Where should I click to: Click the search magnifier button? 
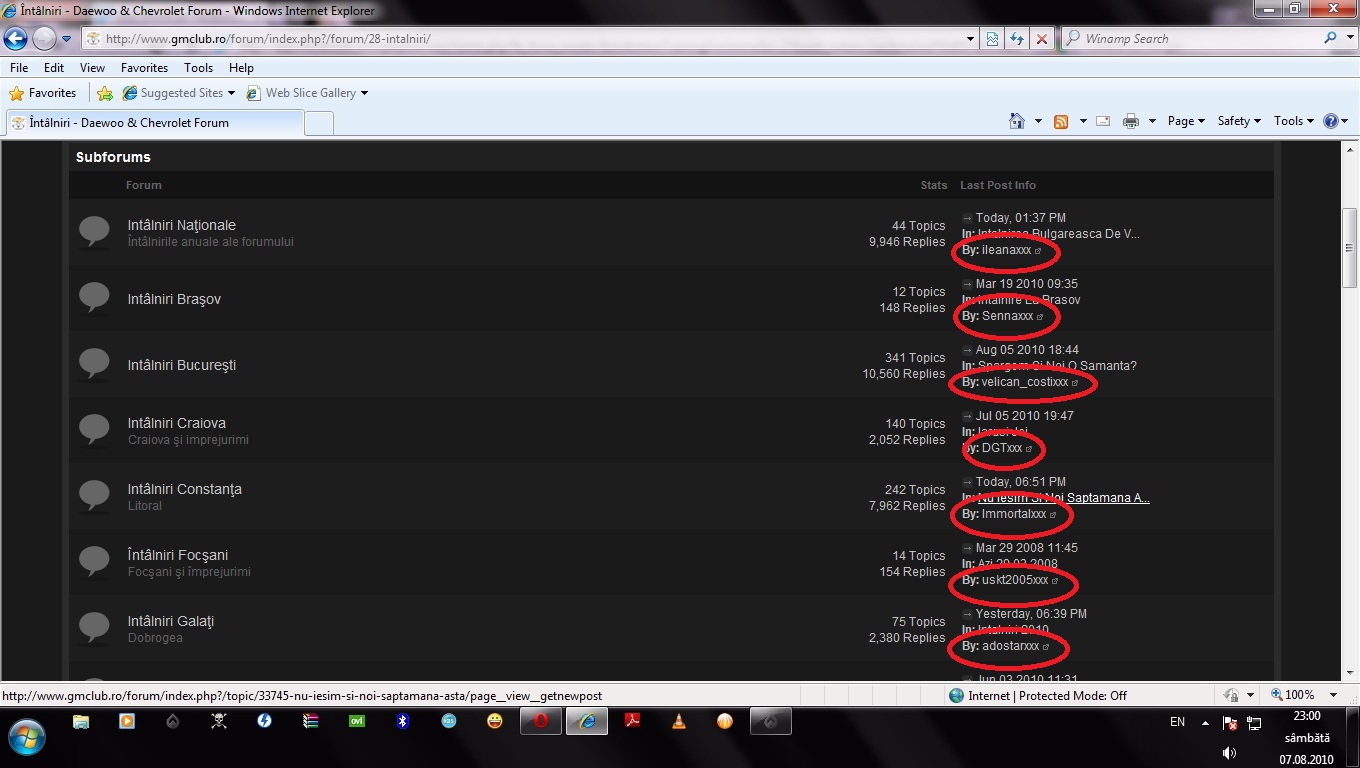click(1331, 38)
